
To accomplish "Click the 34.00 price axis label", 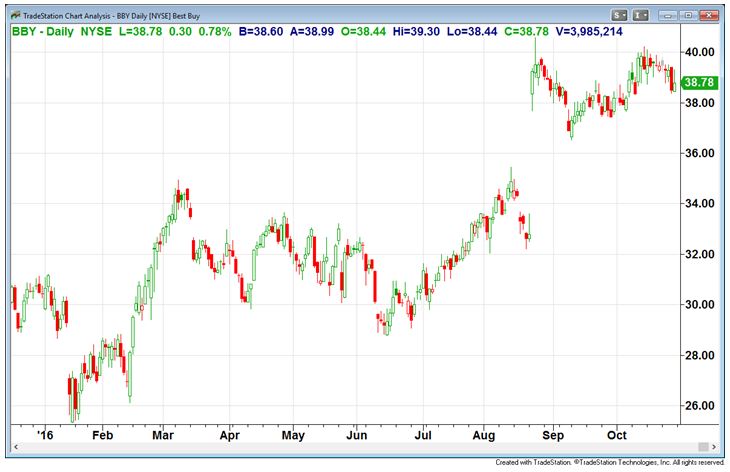I will (x=699, y=203).
